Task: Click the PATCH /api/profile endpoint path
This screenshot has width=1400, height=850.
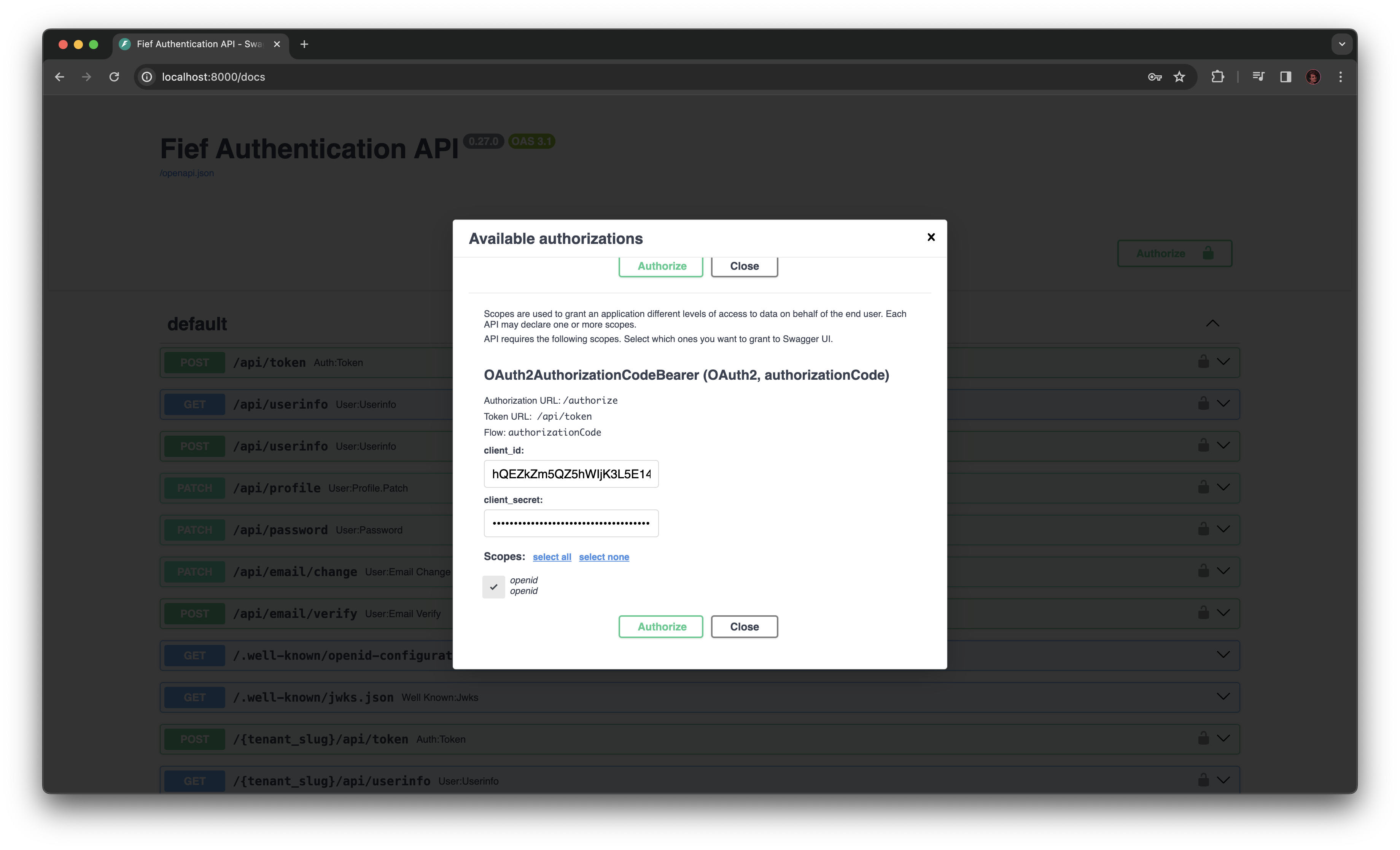Action: [277, 488]
